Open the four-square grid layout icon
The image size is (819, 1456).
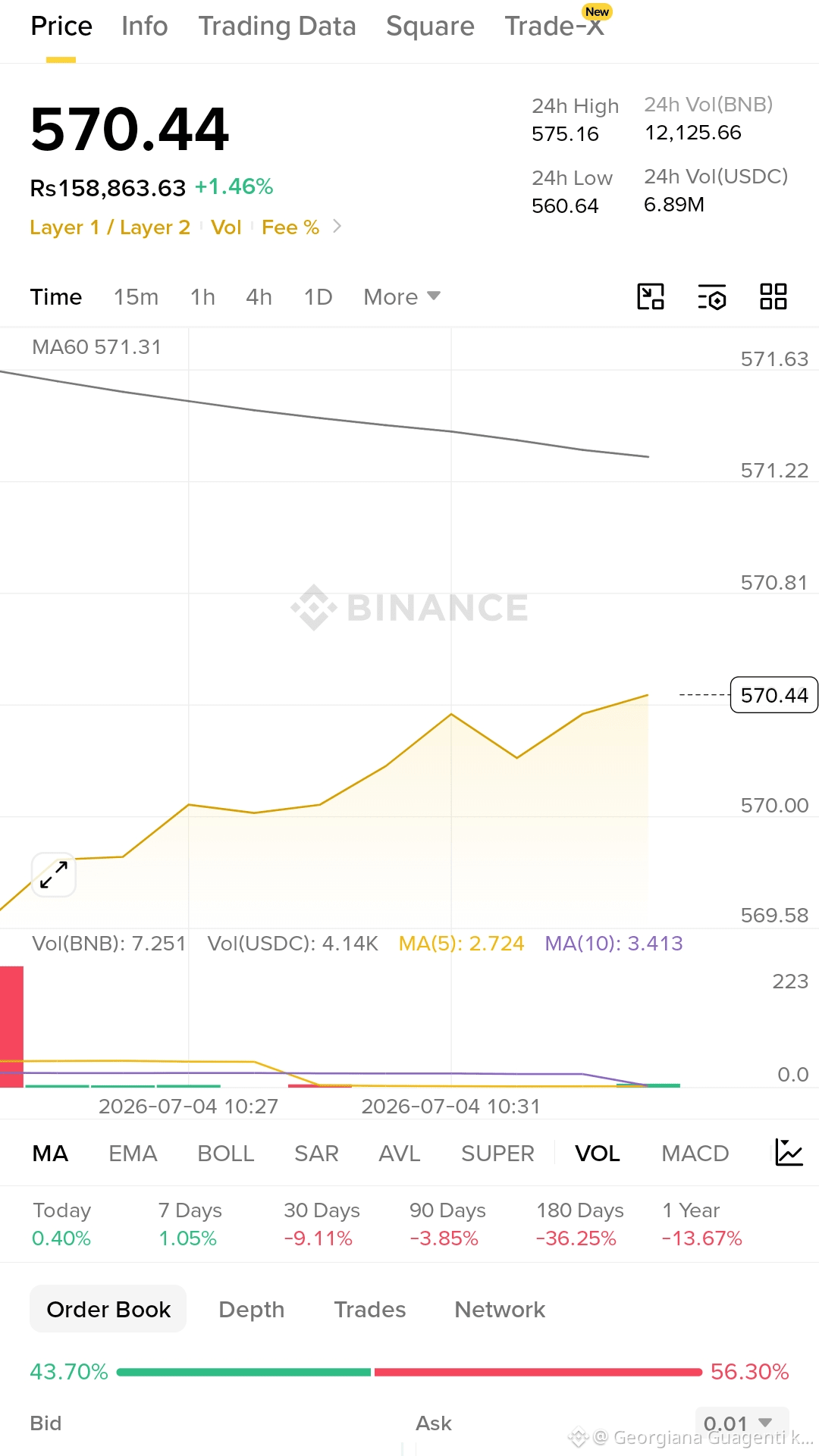tap(773, 296)
